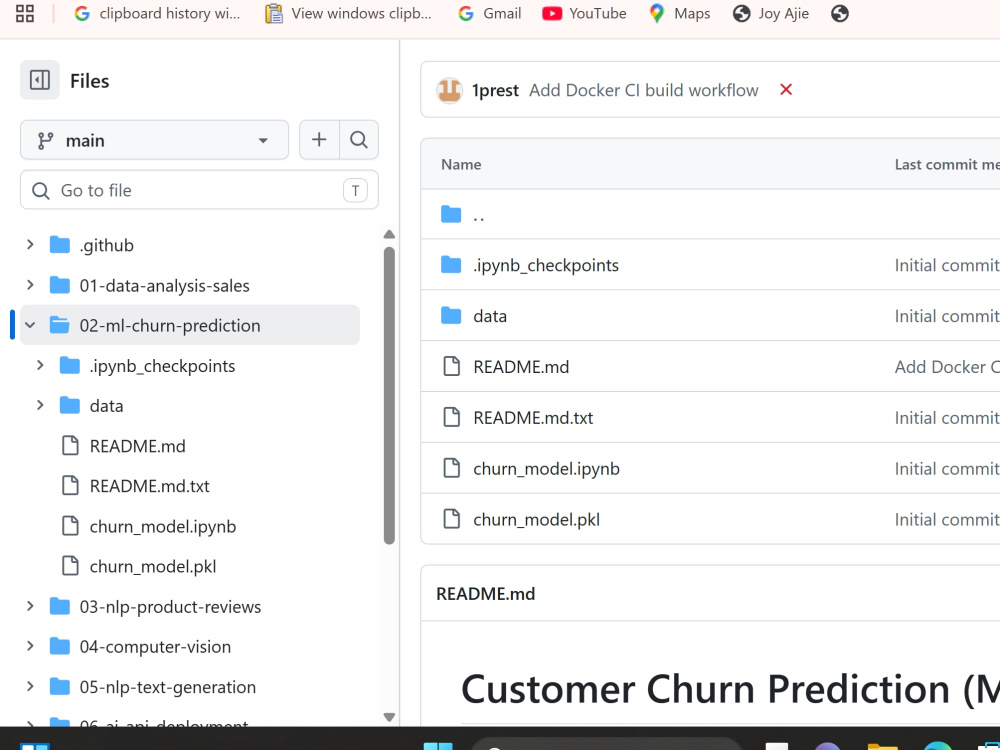The image size is (1000, 750).
Task: Collapse the Files side panel icon
Action: pos(40,80)
